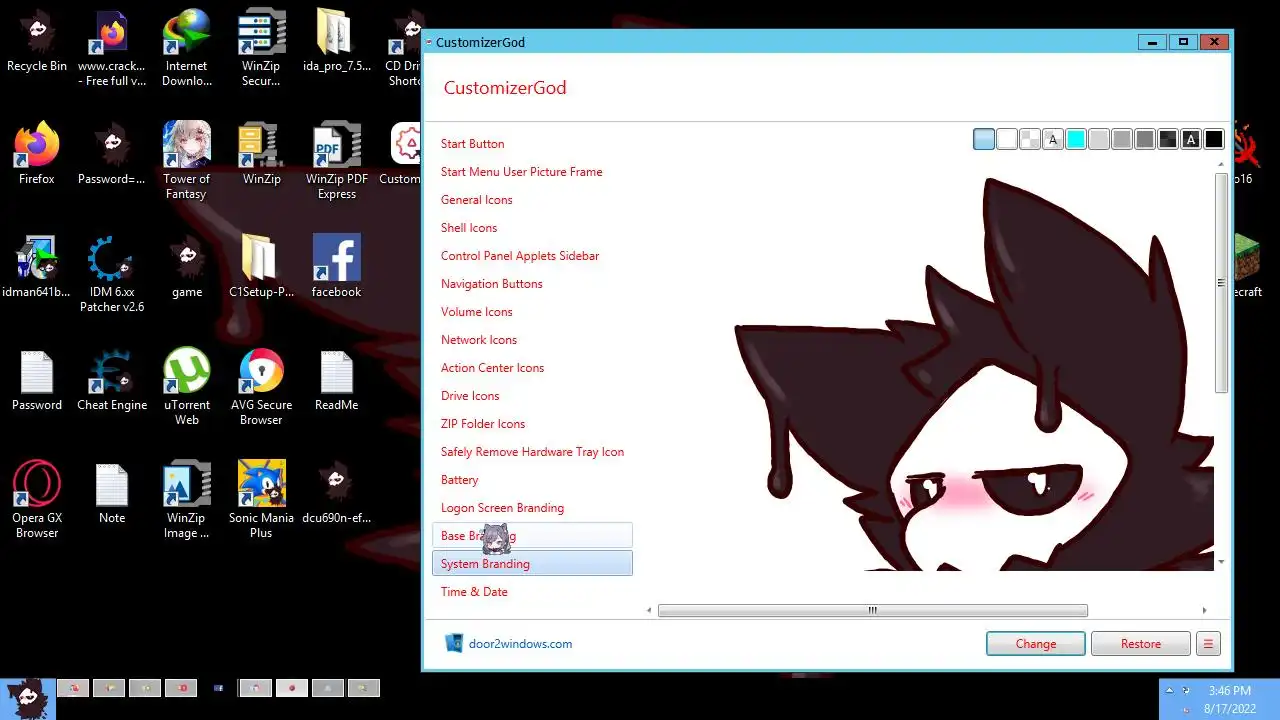
Task: Select the facebook desktop shortcut
Action: pos(337,268)
